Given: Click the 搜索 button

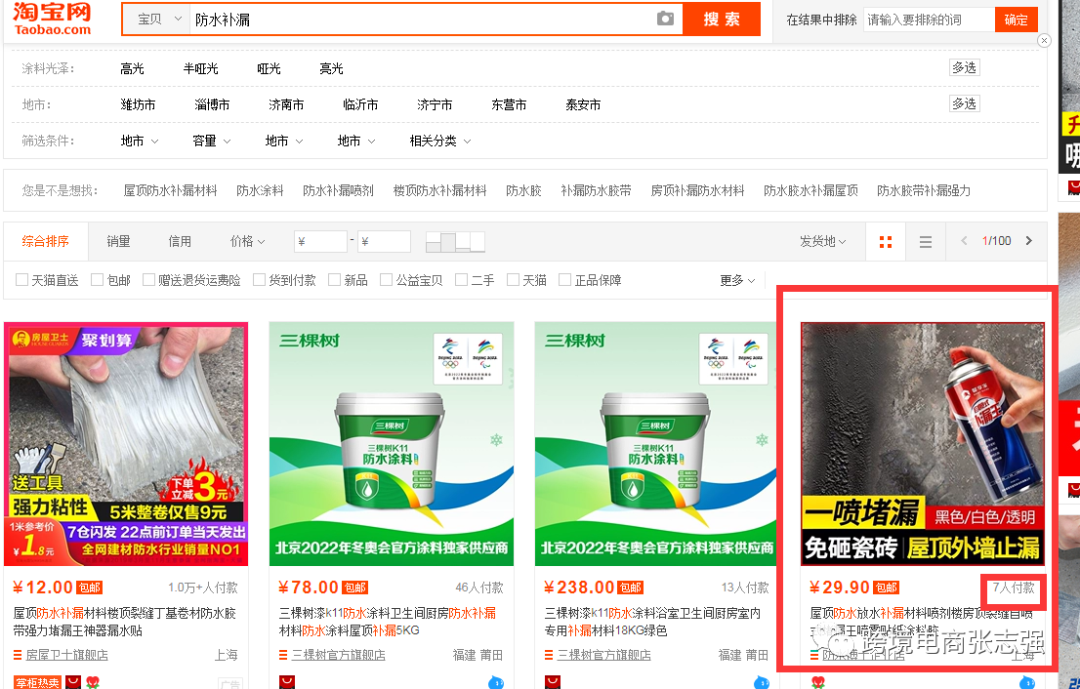Looking at the screenshot, I should click(x=722, y=19).
